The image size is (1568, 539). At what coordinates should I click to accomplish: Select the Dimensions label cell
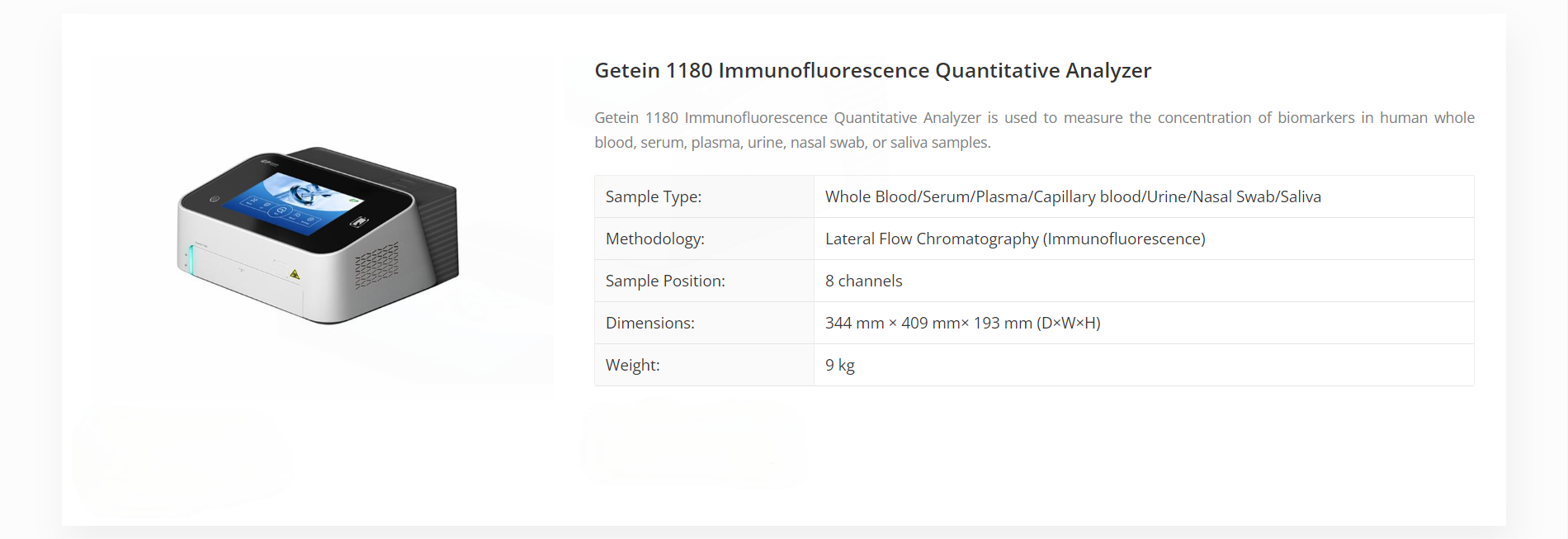704,323
